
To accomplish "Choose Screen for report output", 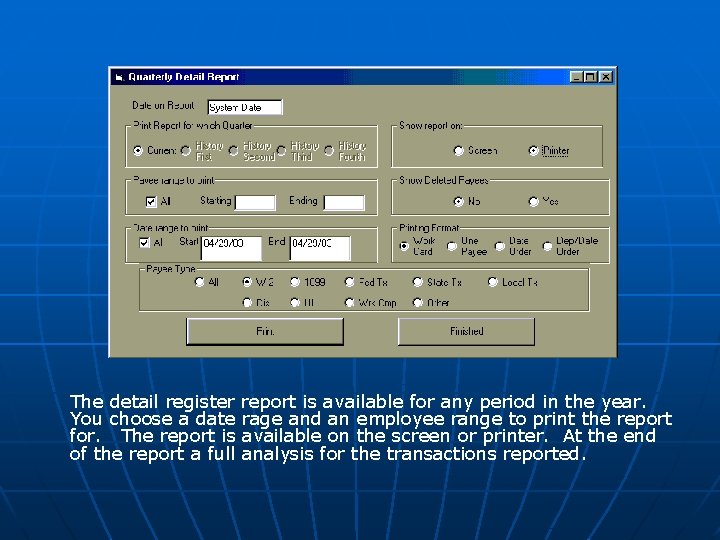I will point(458,151).
